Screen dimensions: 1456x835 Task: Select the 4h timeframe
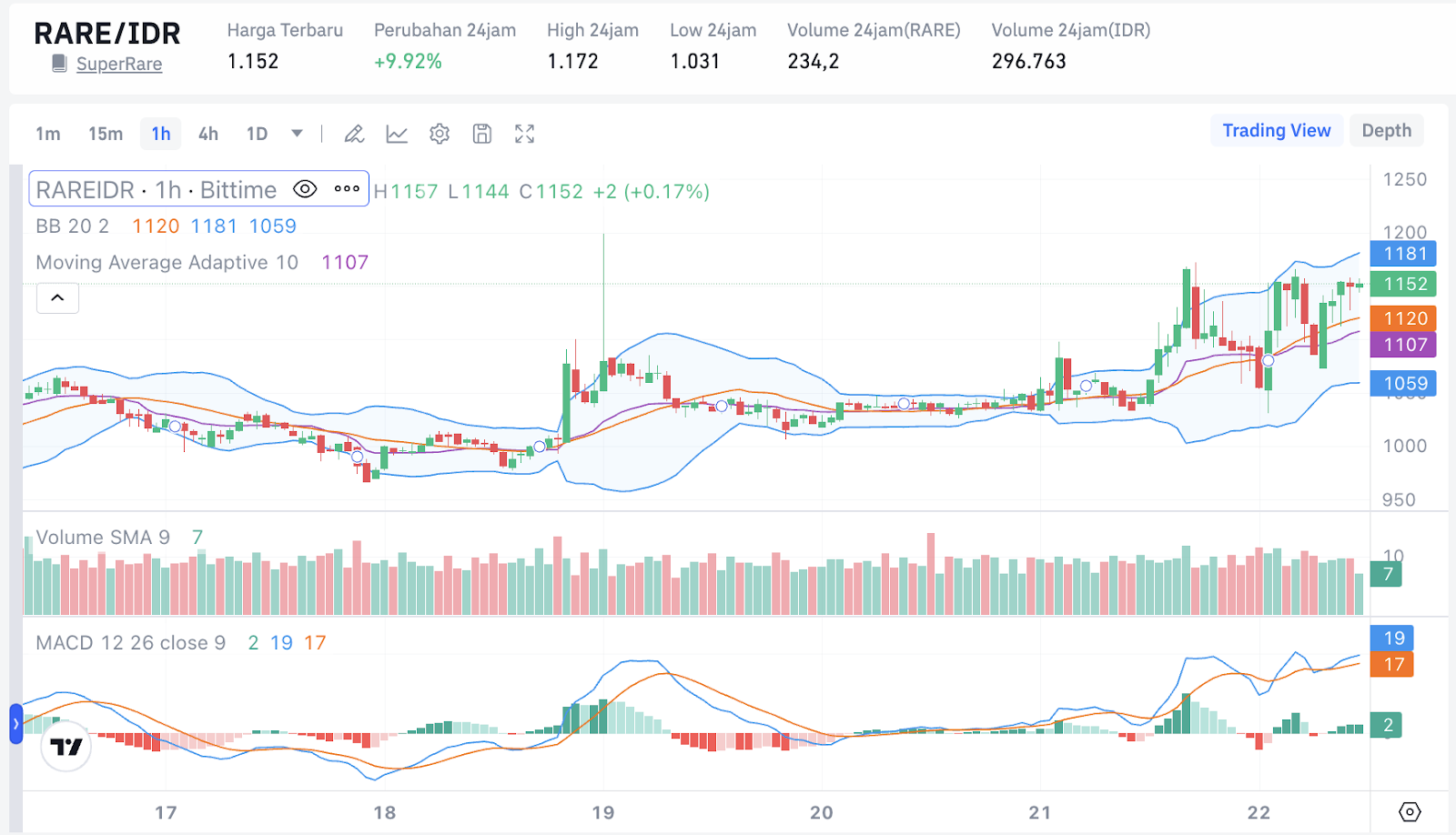pyautogui.click(x=208, y=134)
